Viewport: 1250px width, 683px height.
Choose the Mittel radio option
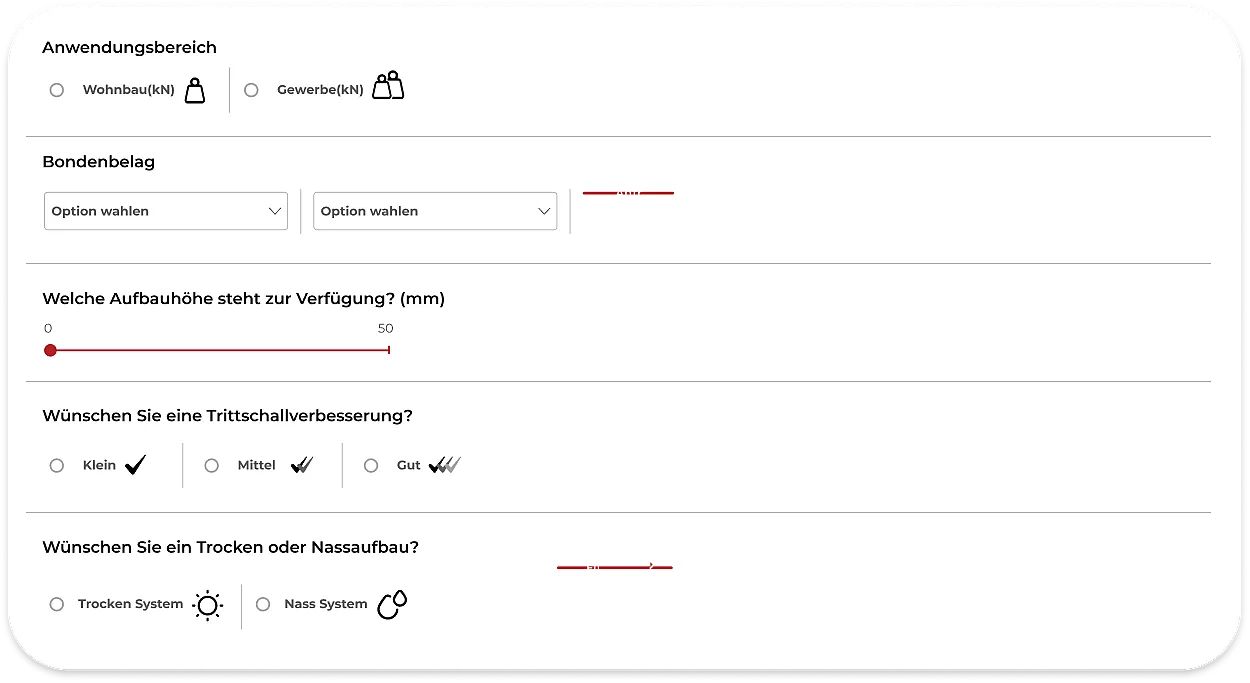pyautogui.click(x=211, y=466)
